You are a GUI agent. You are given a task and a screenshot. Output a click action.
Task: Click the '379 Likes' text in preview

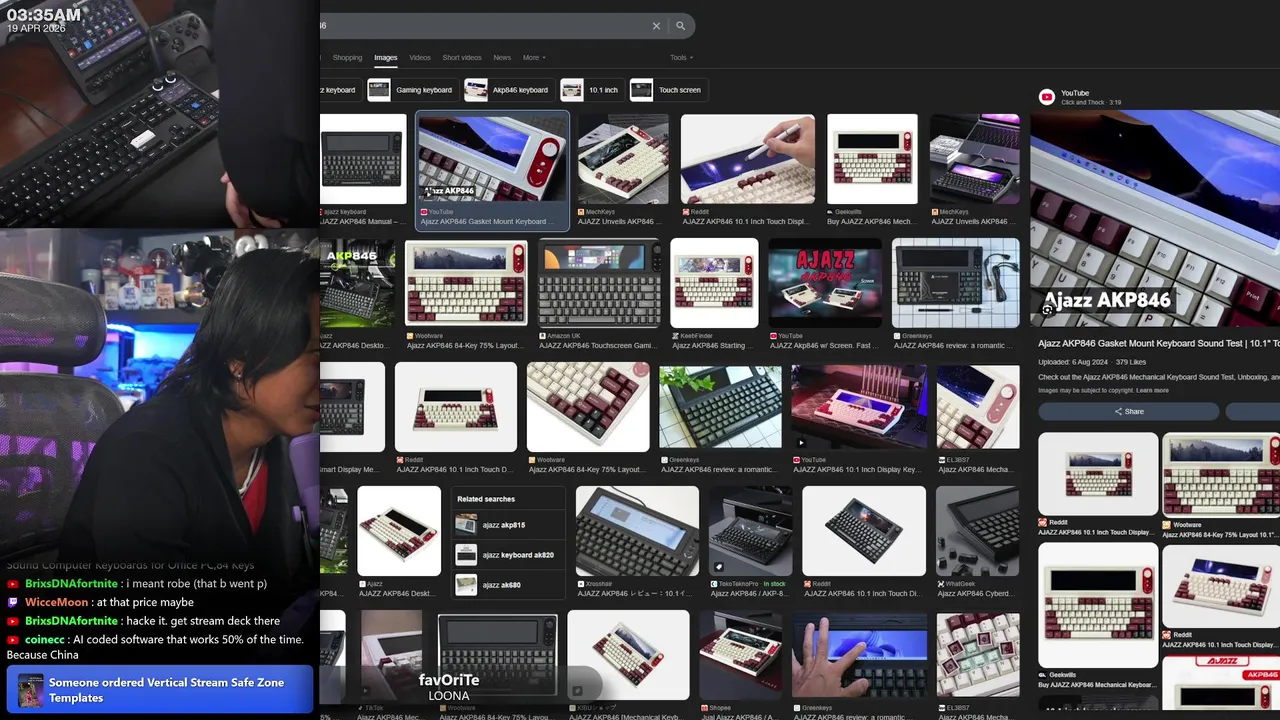pos(1131,362)
